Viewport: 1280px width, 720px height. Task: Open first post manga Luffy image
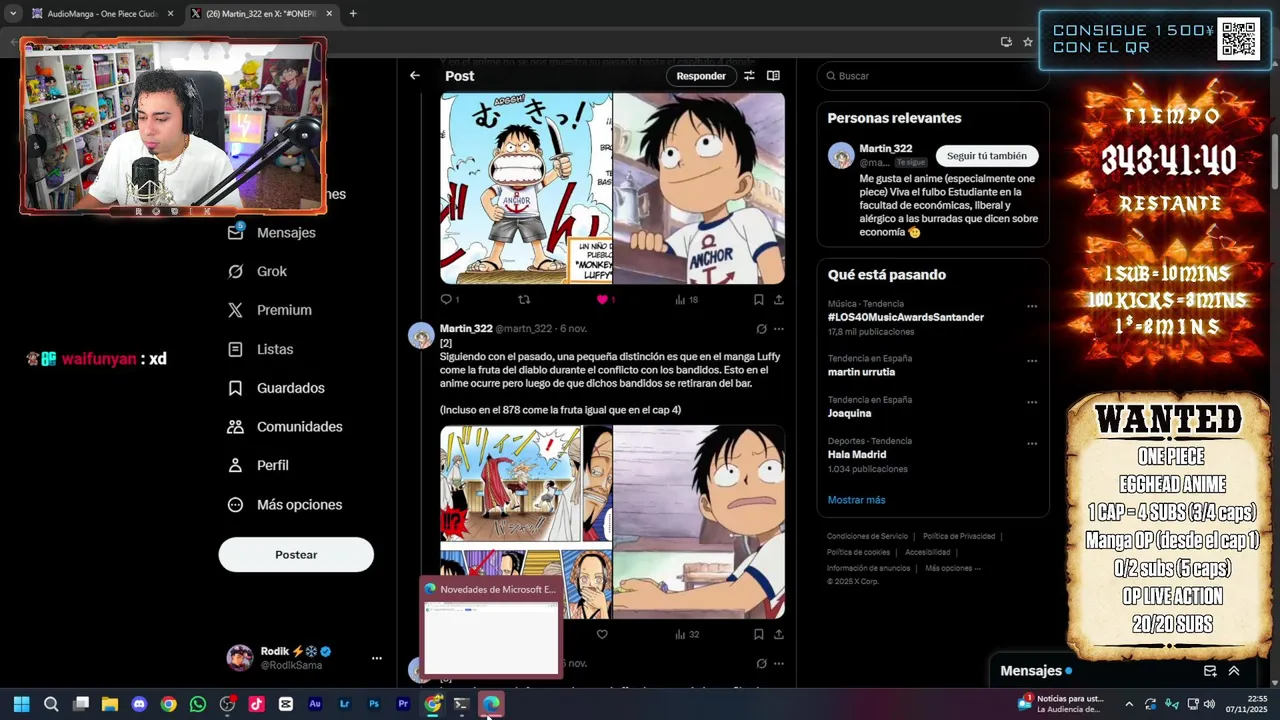click(x=526, y=189)
